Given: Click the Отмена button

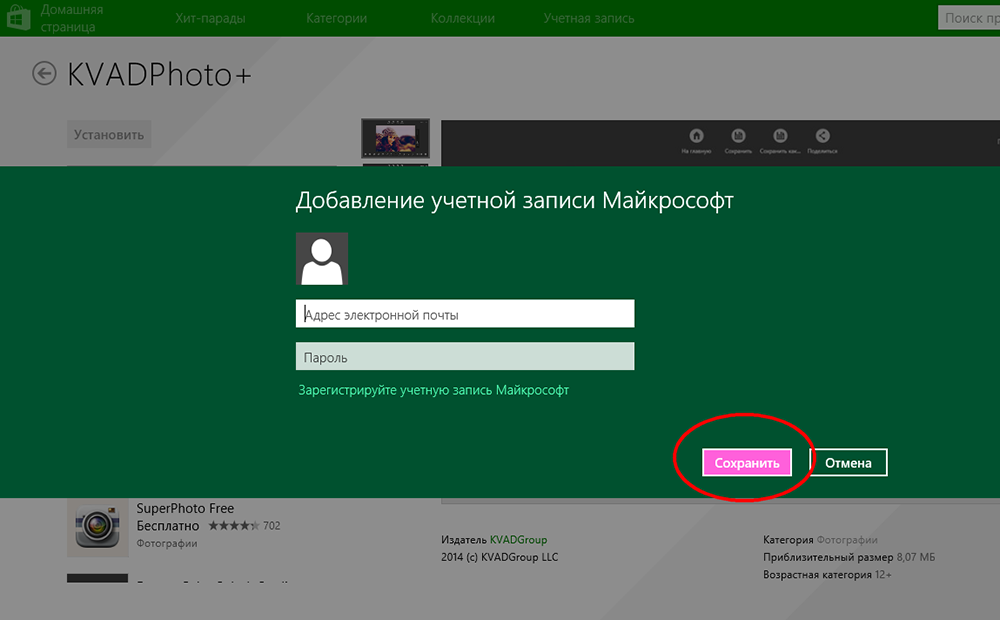Looking at the screenshot, I should tap(848, 462).
